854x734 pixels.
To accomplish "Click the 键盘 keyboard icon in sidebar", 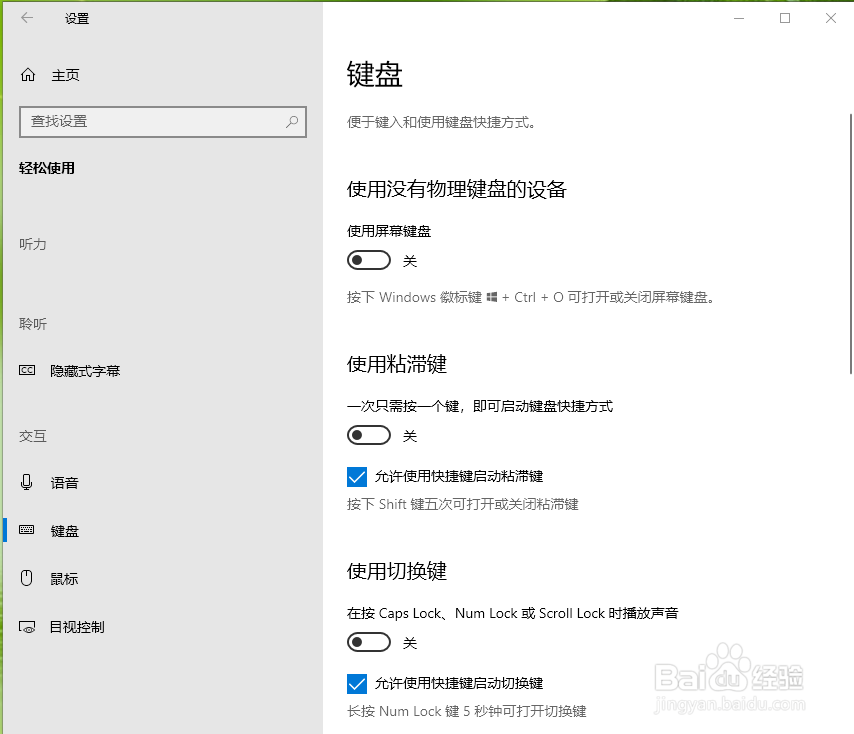I will tap(27, 530).
